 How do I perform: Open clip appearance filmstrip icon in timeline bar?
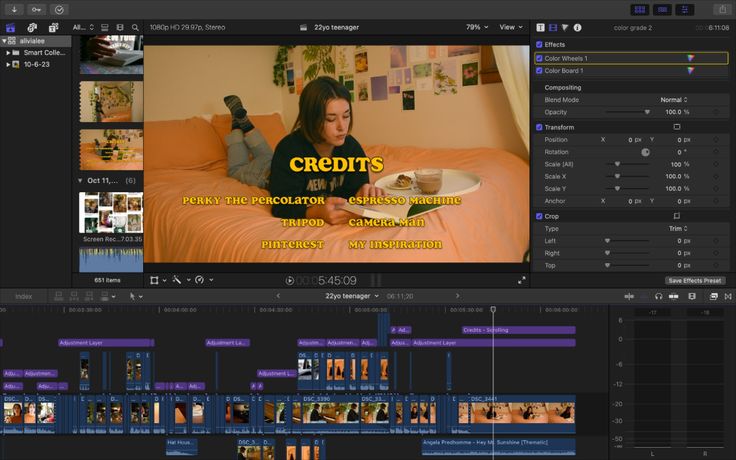(x=692, y=296)
